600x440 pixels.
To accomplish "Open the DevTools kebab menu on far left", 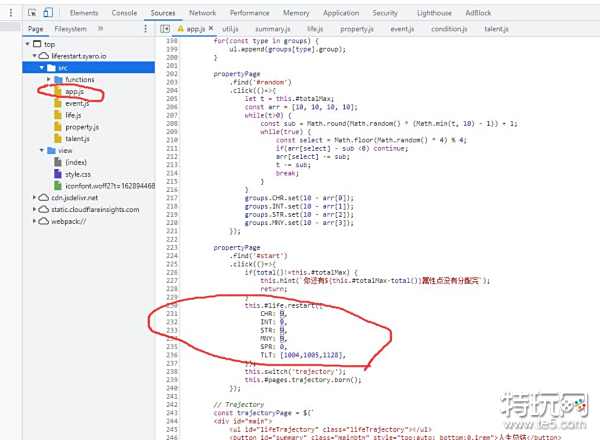I will point(11,13).
